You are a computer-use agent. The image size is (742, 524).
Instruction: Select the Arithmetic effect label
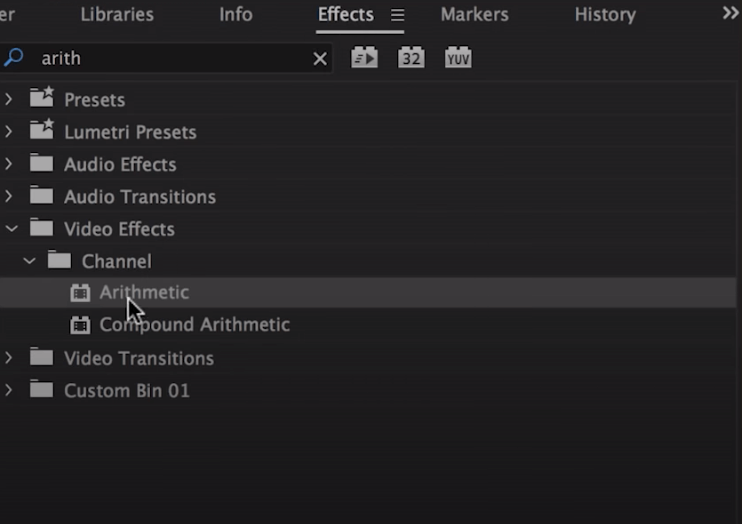pos(144,293)
